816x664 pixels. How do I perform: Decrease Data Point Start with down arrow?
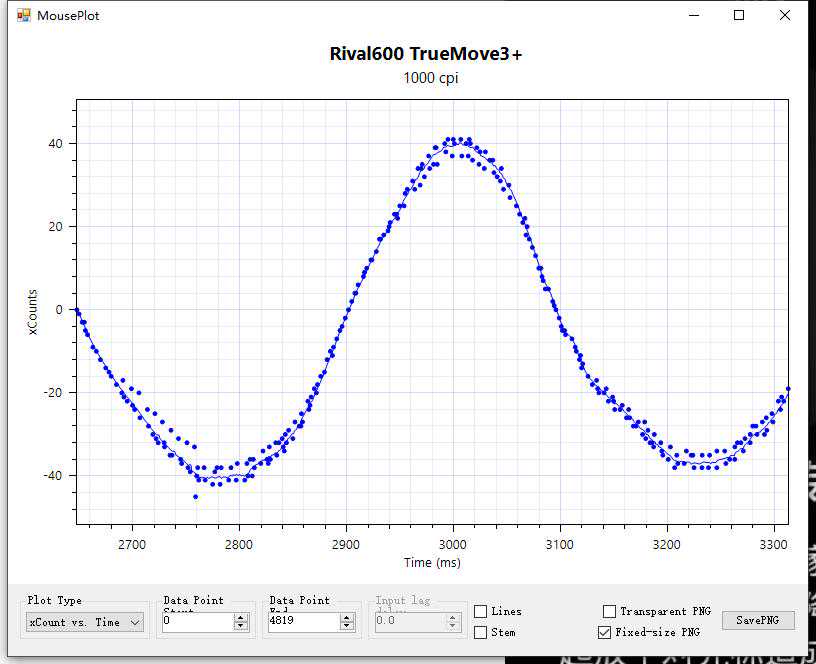241,627
